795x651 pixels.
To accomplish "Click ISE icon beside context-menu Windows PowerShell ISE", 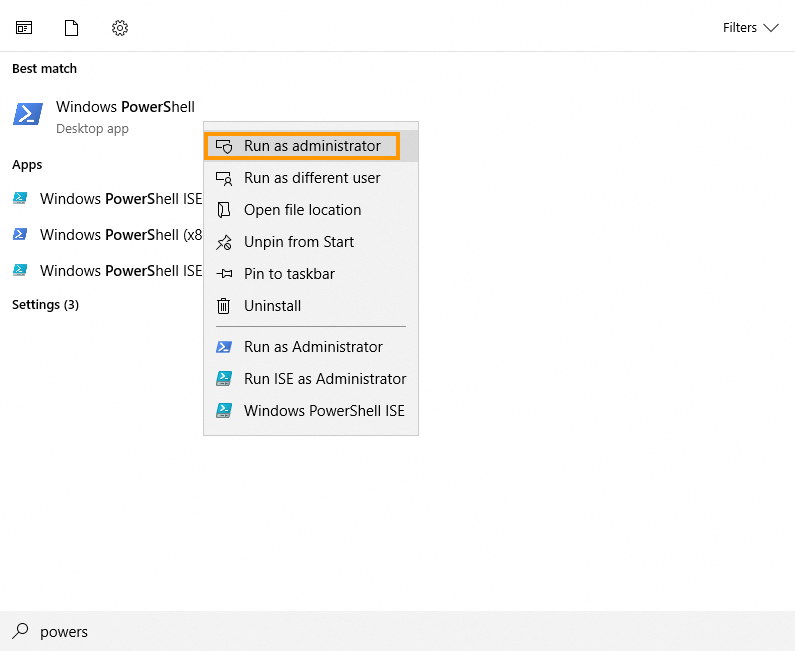I will tap(224, 411).
